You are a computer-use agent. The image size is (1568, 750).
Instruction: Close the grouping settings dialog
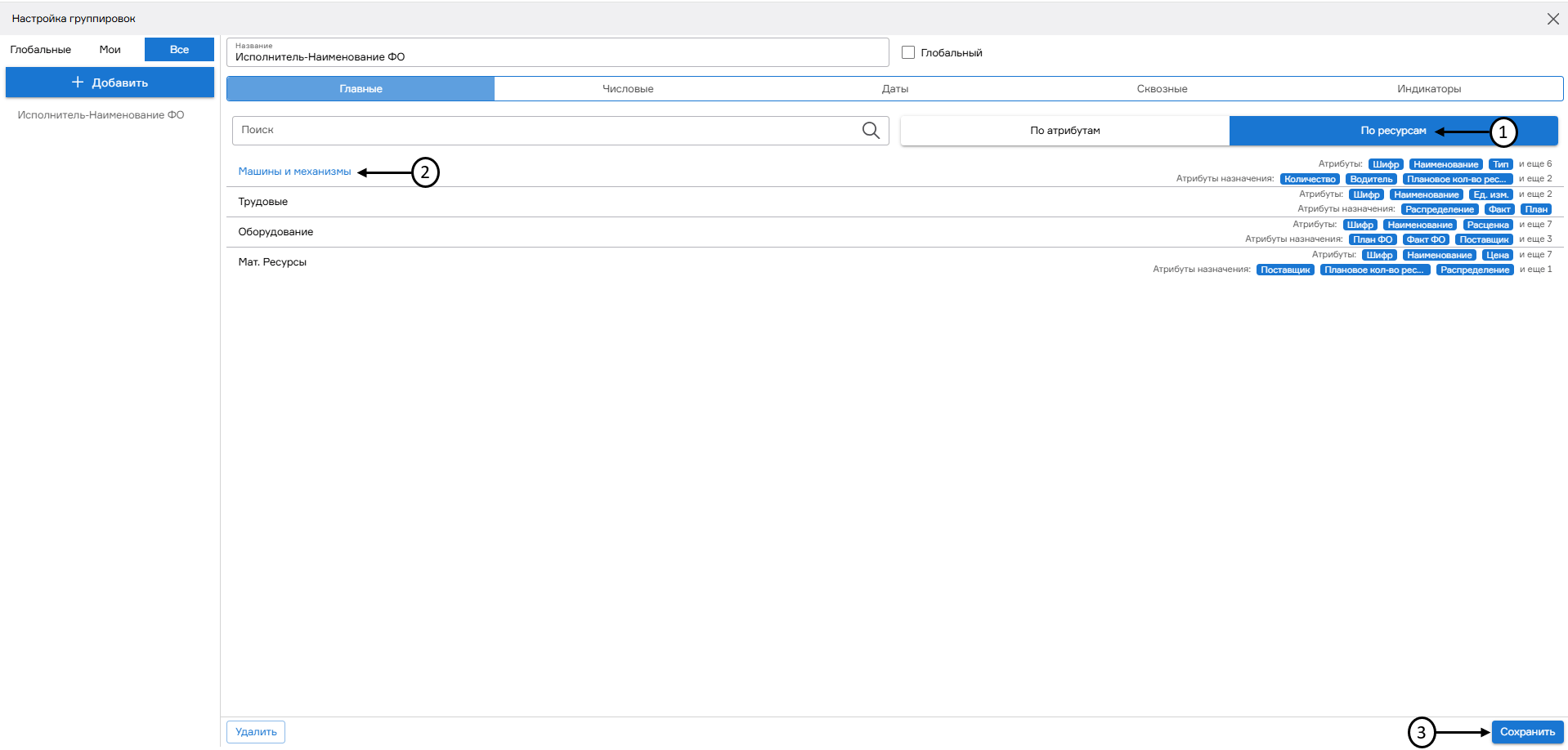point(1552,19)
